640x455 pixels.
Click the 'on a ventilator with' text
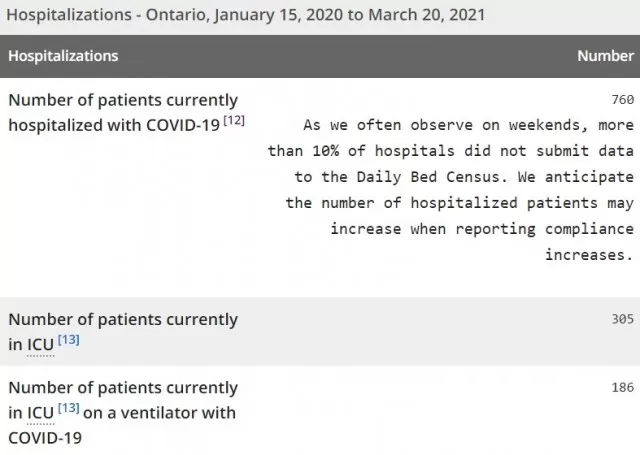160,413
